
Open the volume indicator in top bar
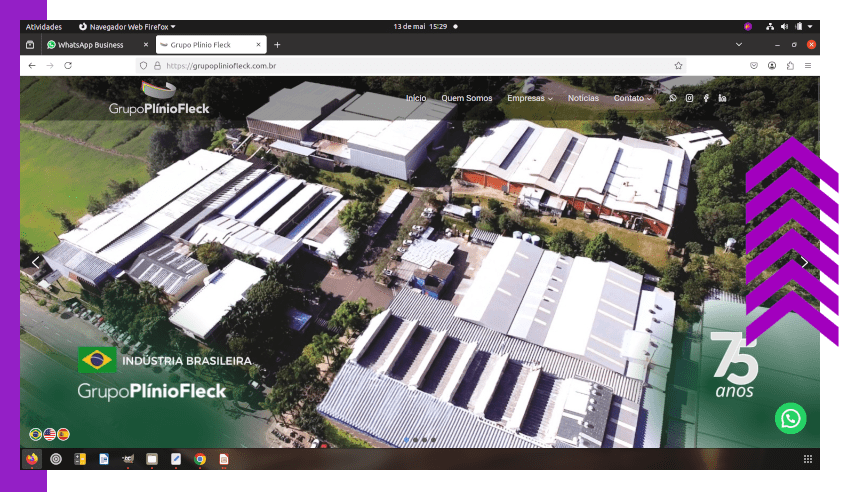click(784, 26)
